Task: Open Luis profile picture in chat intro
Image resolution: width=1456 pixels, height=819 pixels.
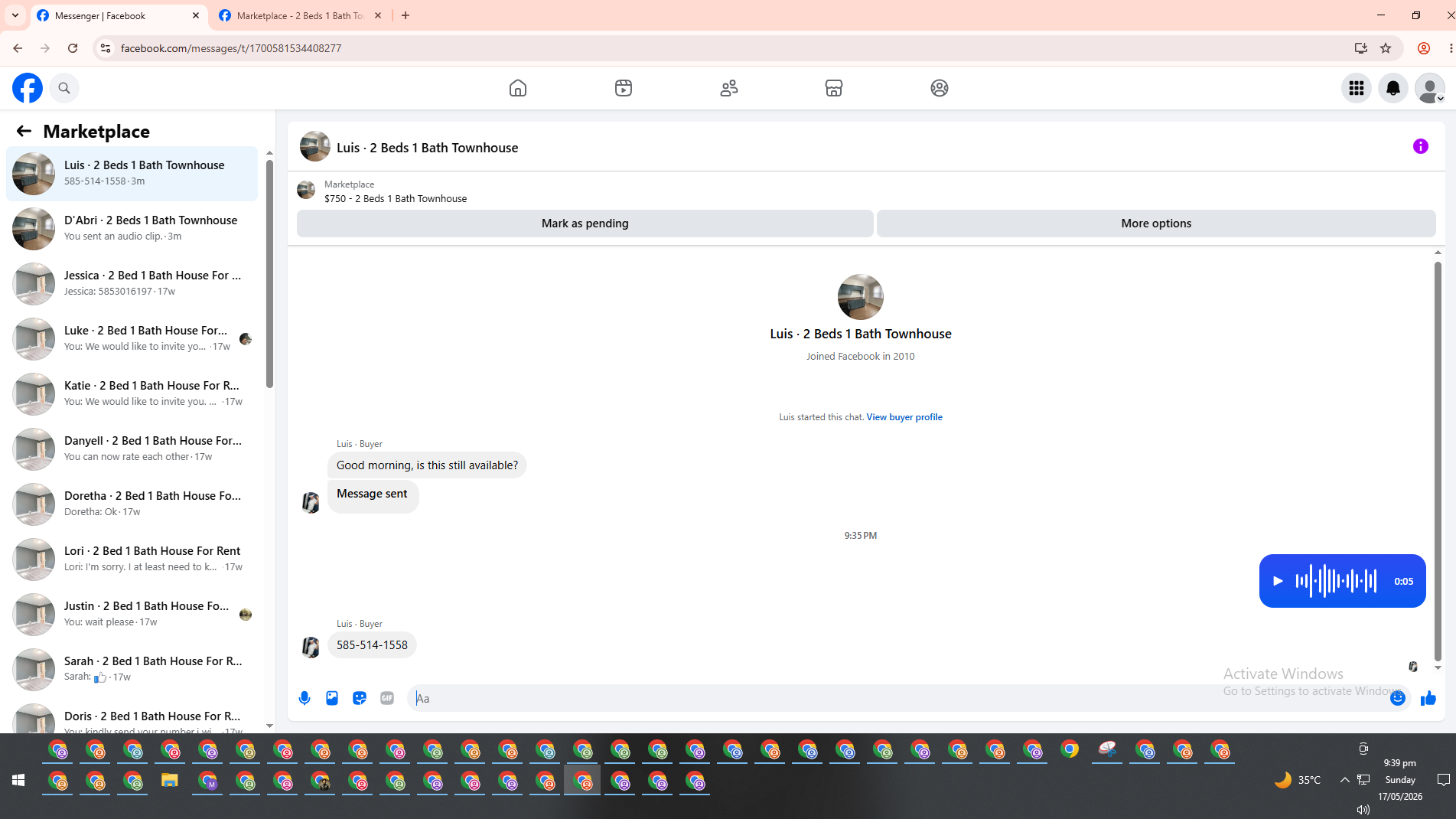Action: click(861, 297)
